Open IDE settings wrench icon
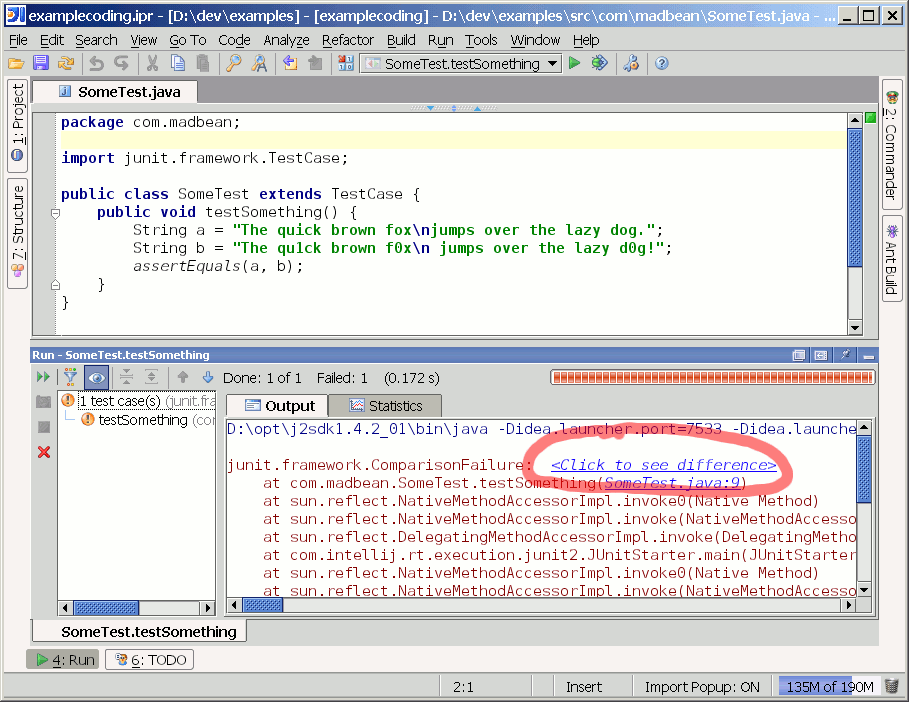 click(x=631, y=63)
